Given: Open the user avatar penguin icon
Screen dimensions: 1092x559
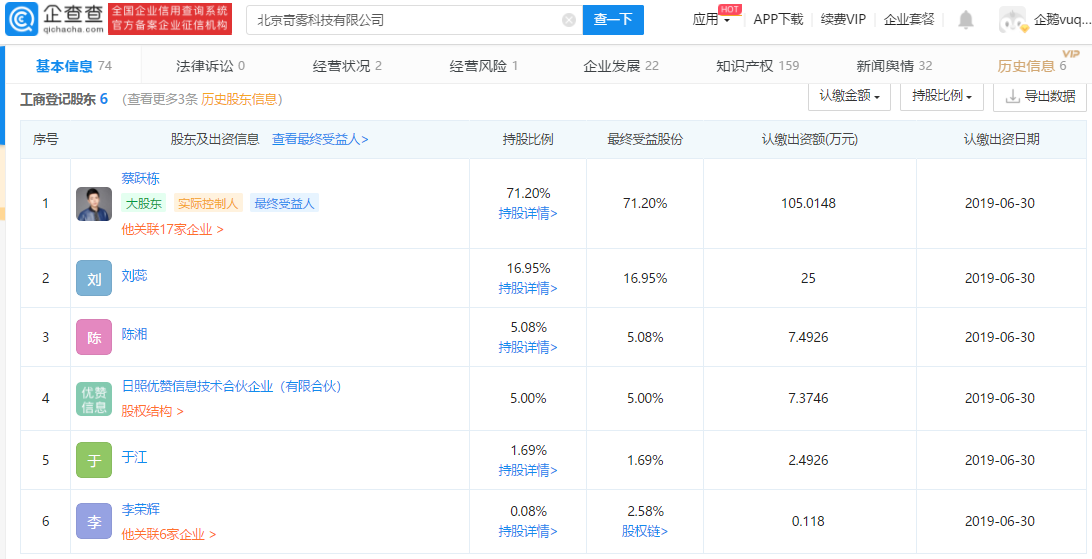Looking at the screenshot, I should click(1012, 19).
